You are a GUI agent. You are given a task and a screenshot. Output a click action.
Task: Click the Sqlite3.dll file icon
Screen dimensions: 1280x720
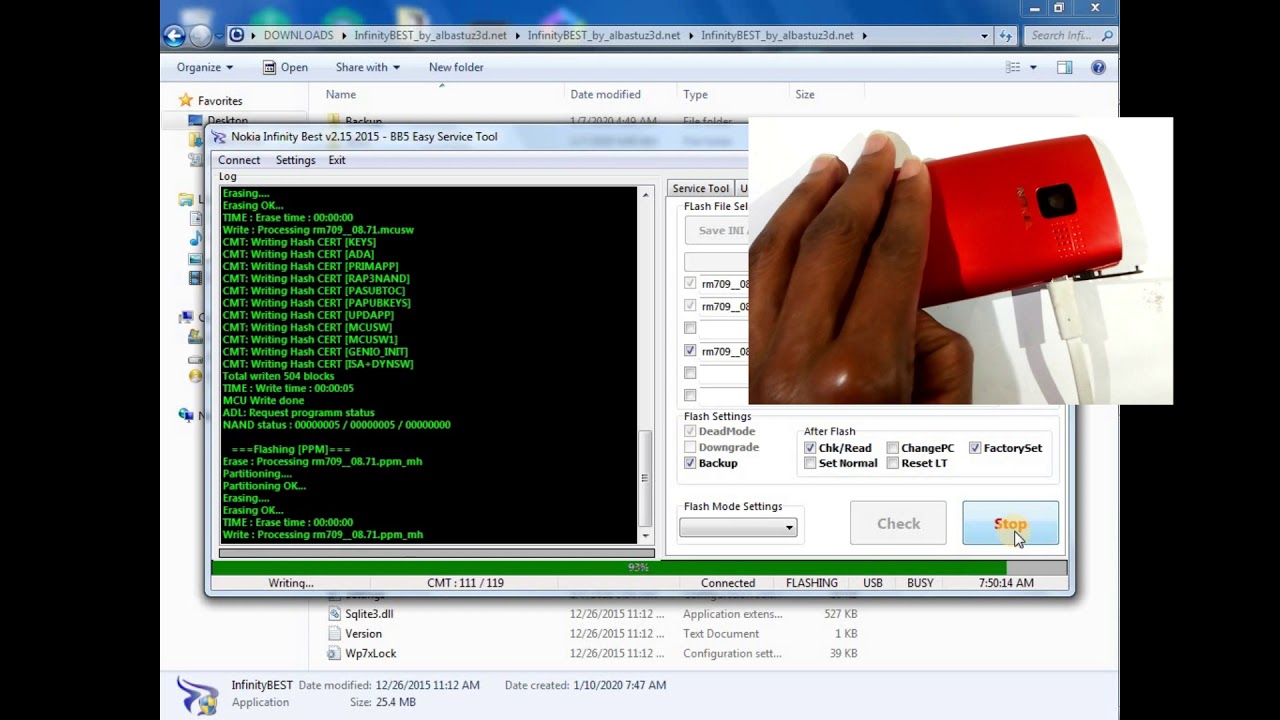[x=335, y=614]
